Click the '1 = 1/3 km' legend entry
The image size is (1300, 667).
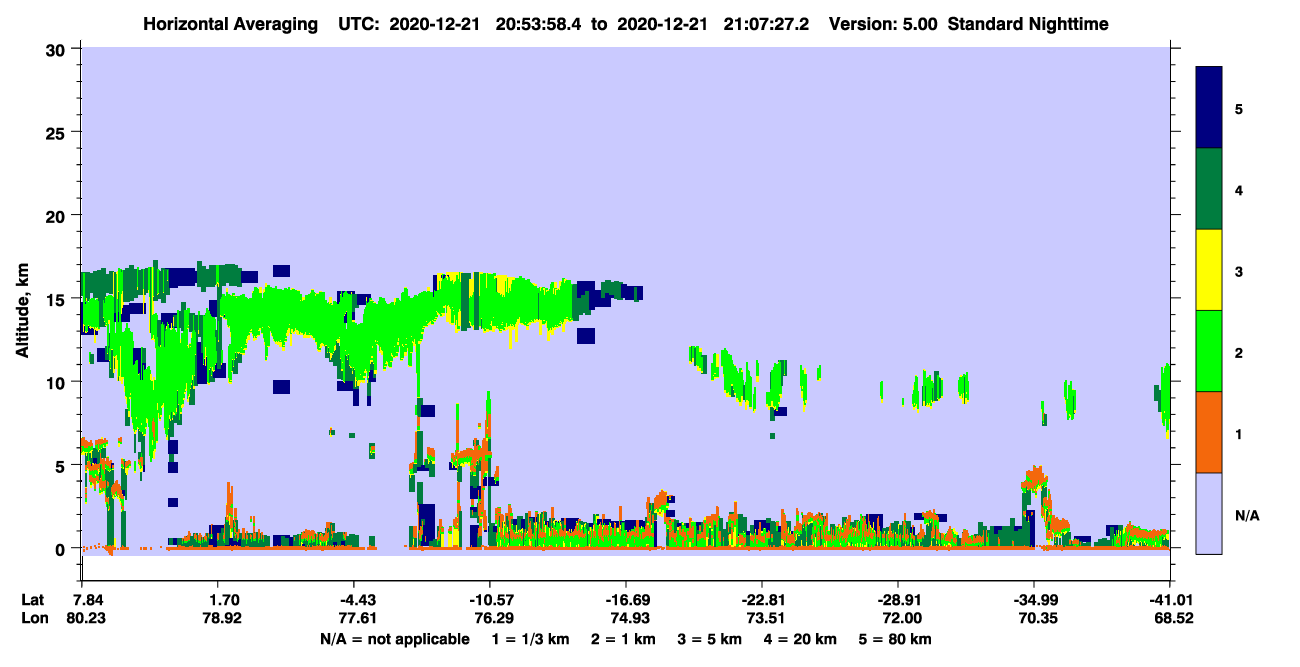529,639
